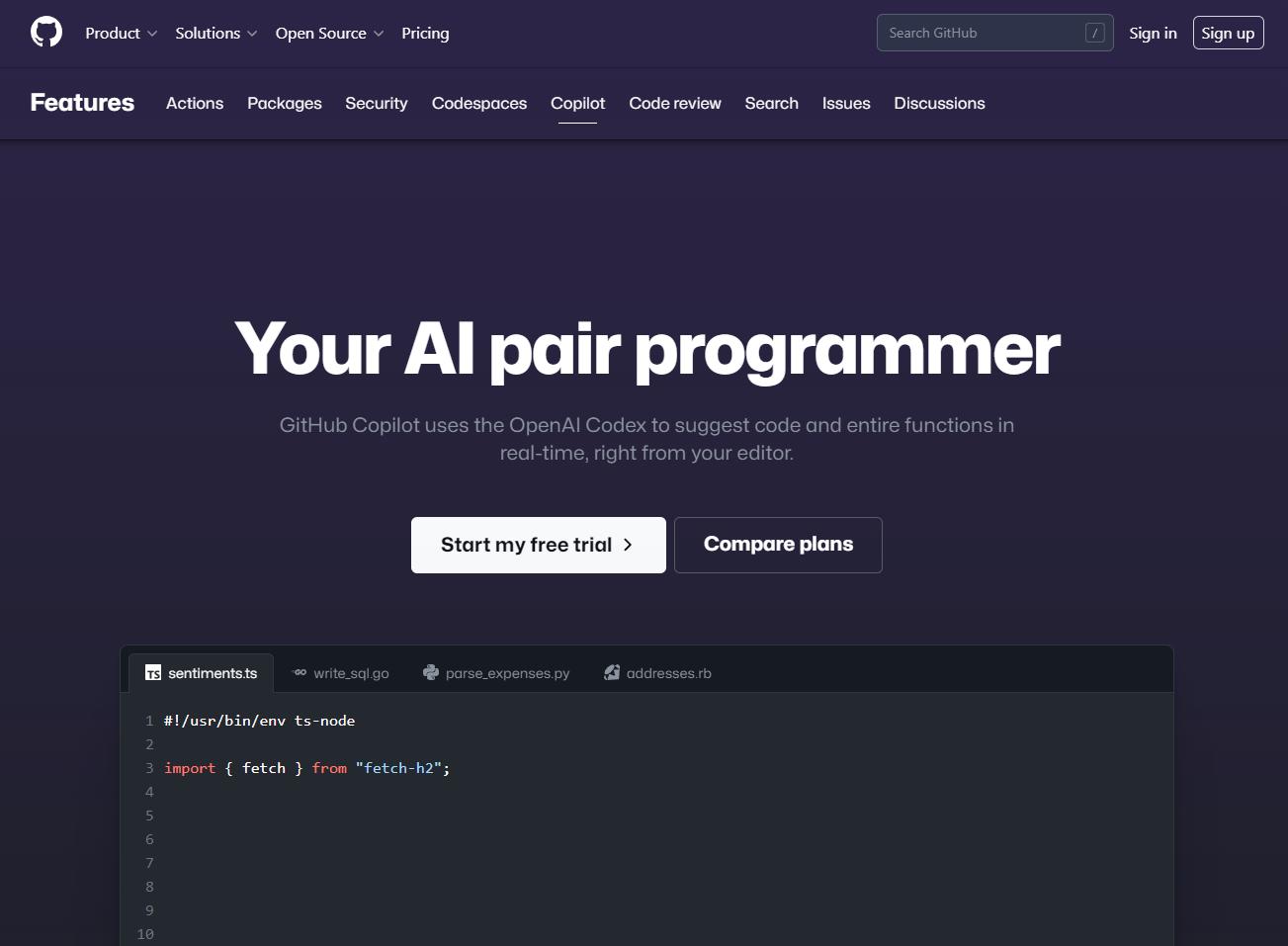Open the Discussions feature tab

(940, 103)
